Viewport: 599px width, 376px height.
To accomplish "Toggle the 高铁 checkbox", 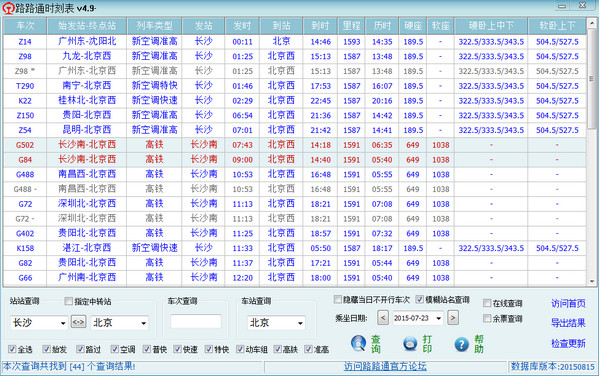I will [278, 349].
